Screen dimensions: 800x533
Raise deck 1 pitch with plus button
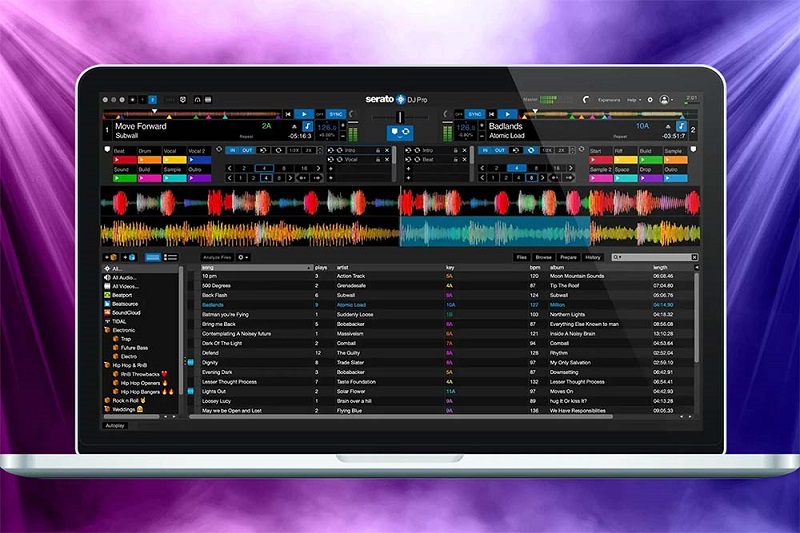[x=343, y=125]
